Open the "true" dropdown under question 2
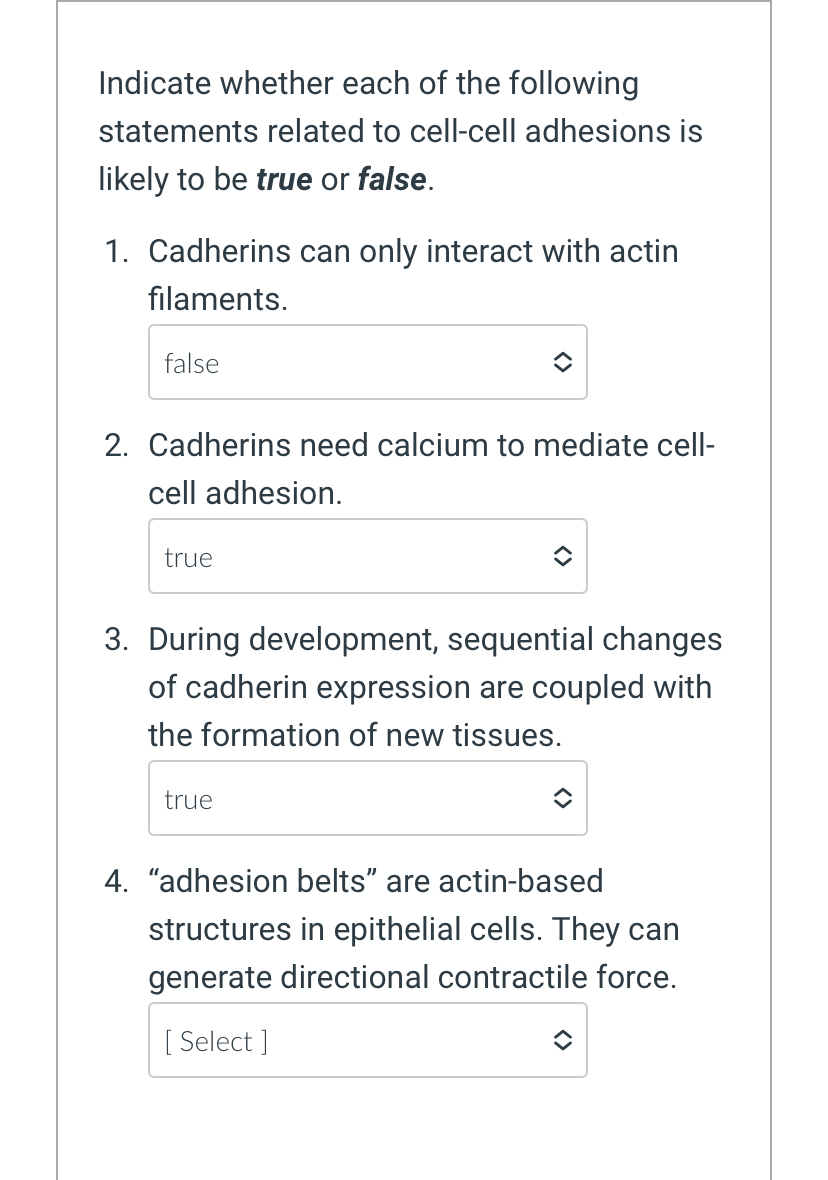The width and height of the screenshot is (828, 1180). coord(367,556)
